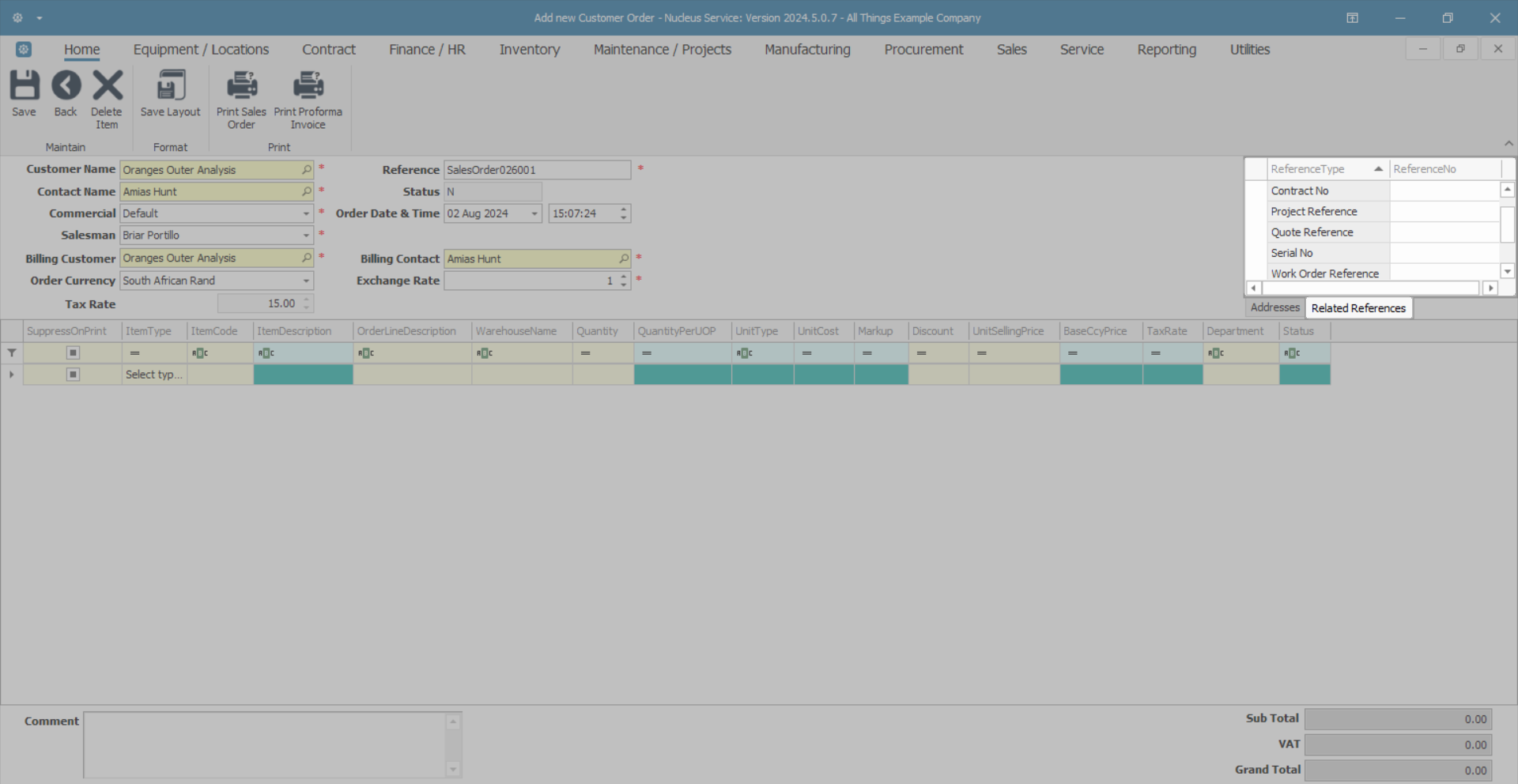
Task: Expand the new order line row indicator
Action: pyautogui.click(x=12, y=375)
